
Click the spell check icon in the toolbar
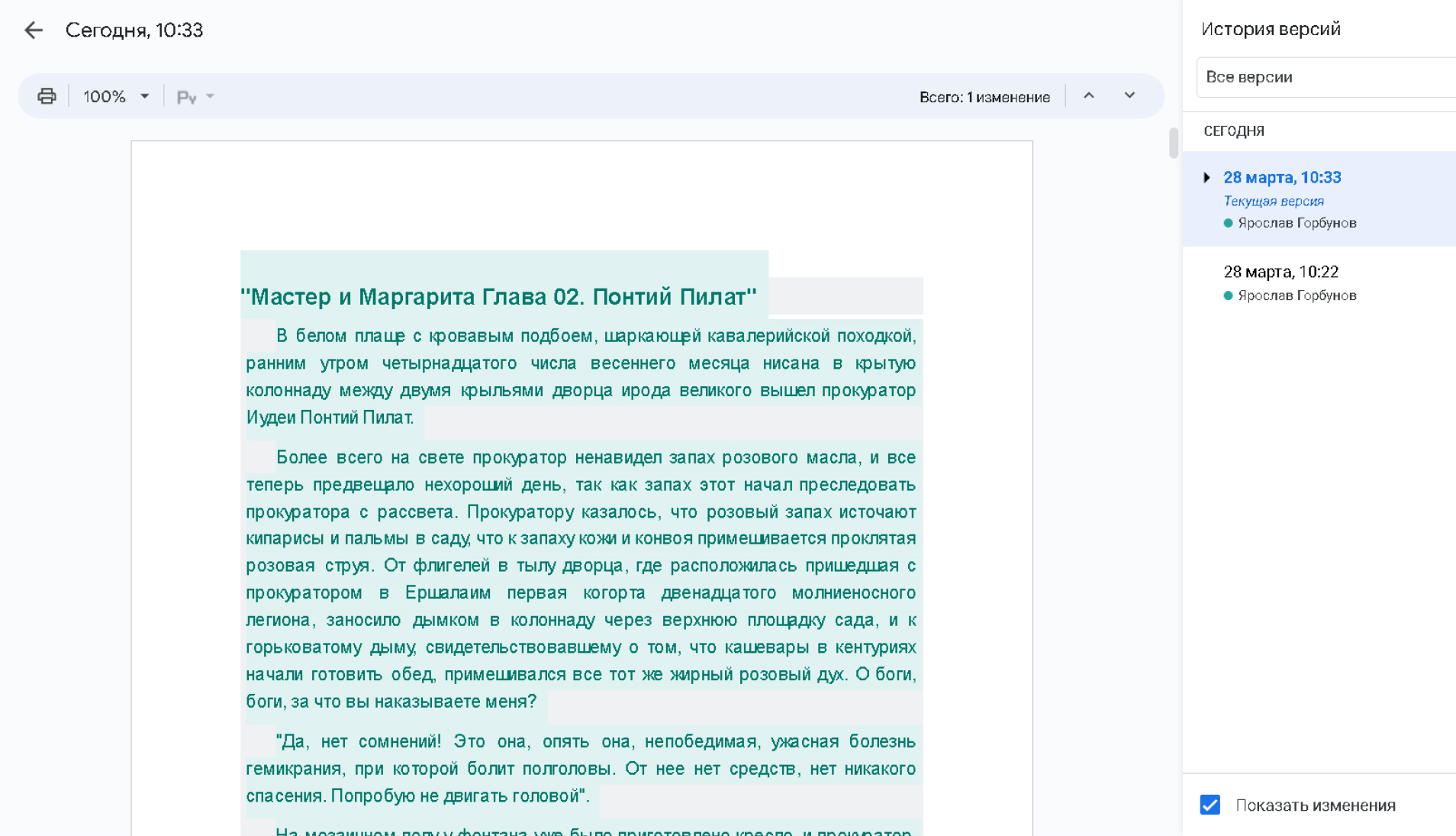(x=186, y=97)
